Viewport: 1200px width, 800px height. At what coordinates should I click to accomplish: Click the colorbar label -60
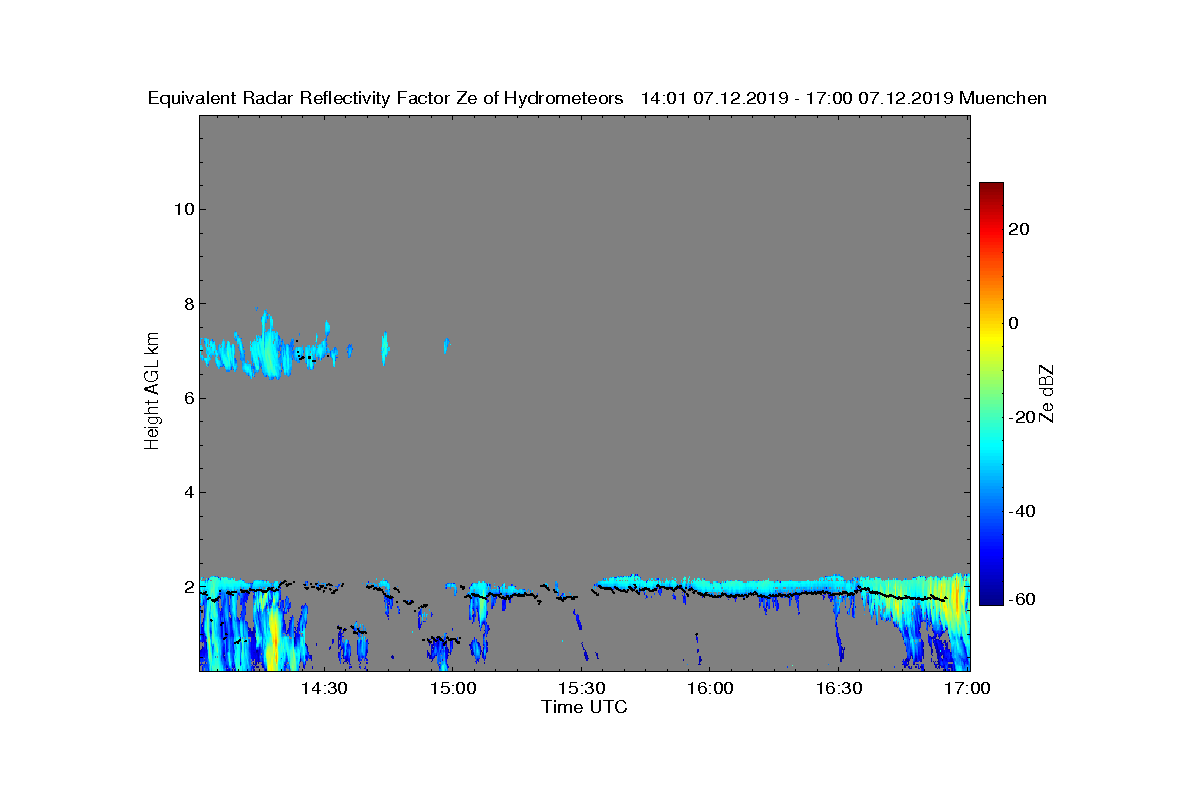1019,599
